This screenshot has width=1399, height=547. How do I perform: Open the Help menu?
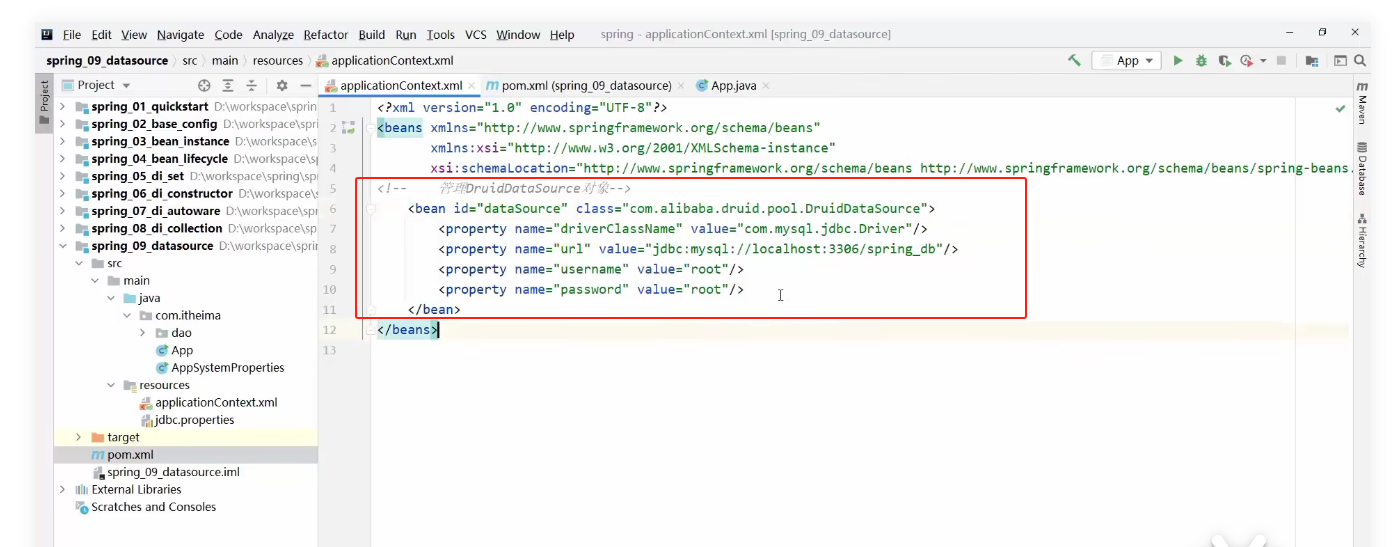click(562, 34)
